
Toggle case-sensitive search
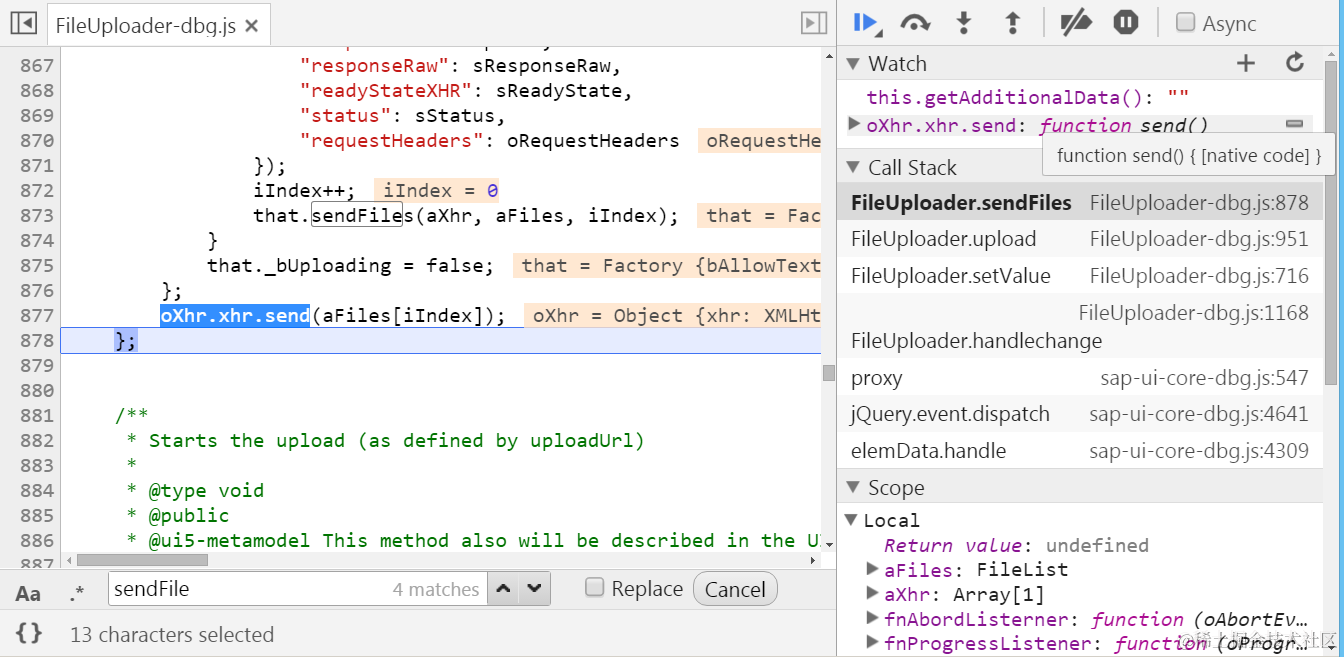pos(28,593)
